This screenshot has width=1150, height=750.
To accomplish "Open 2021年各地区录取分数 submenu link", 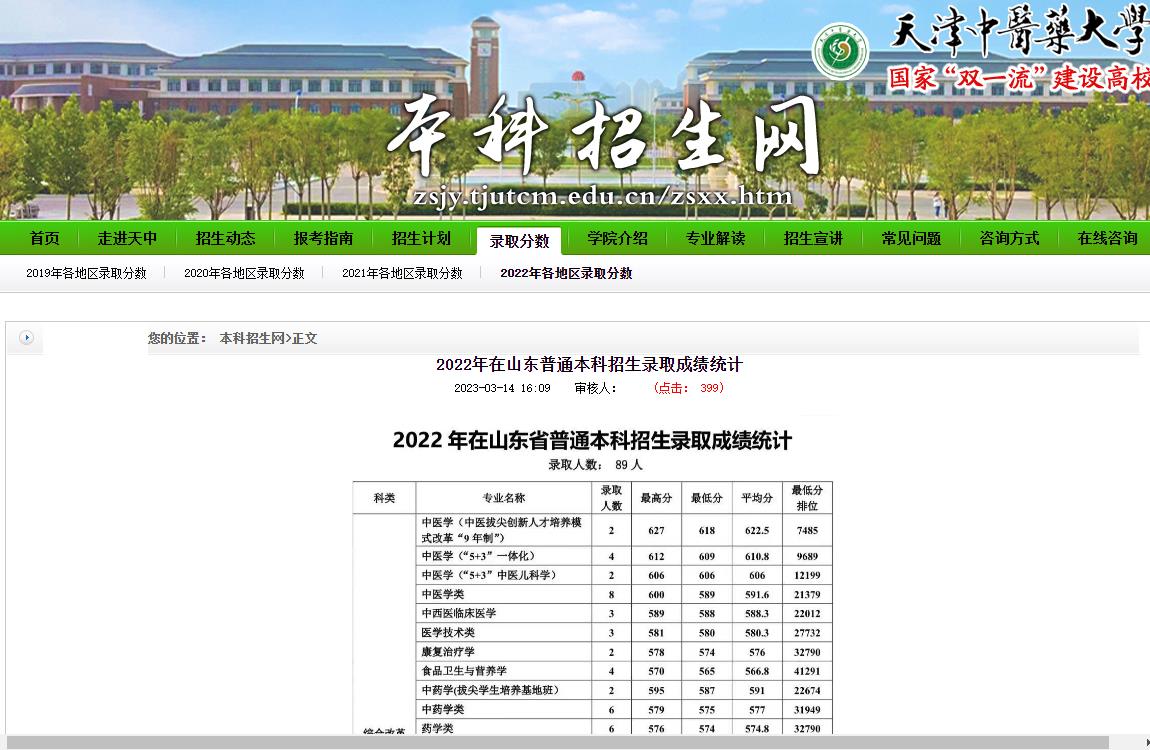I will tap(402, 273).
